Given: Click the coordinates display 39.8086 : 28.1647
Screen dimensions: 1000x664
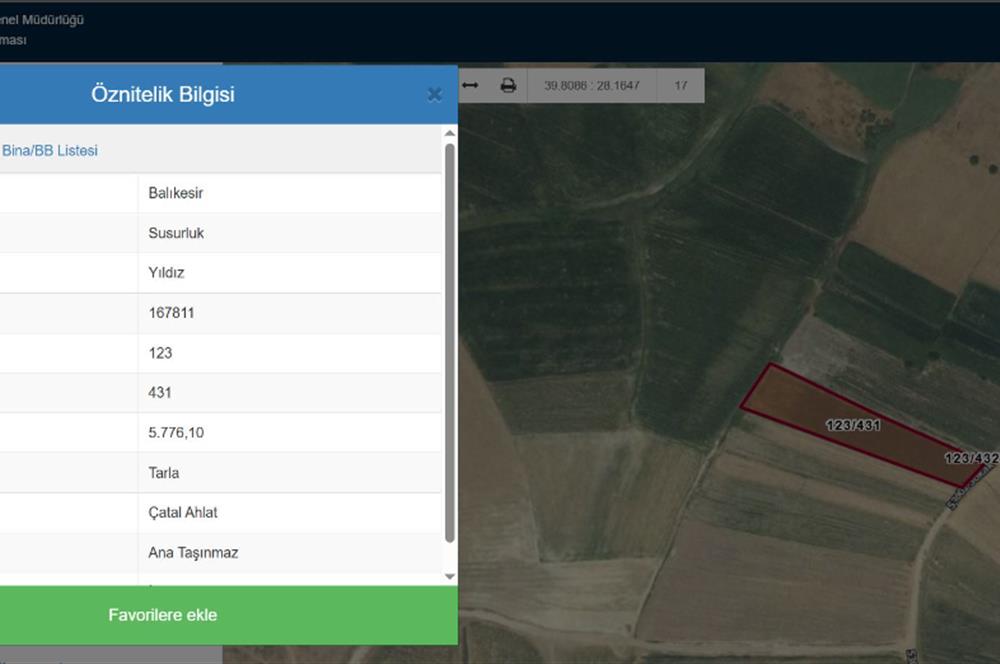Looking at the screenshot, I should pyautogui.click(x=592, y=86).
